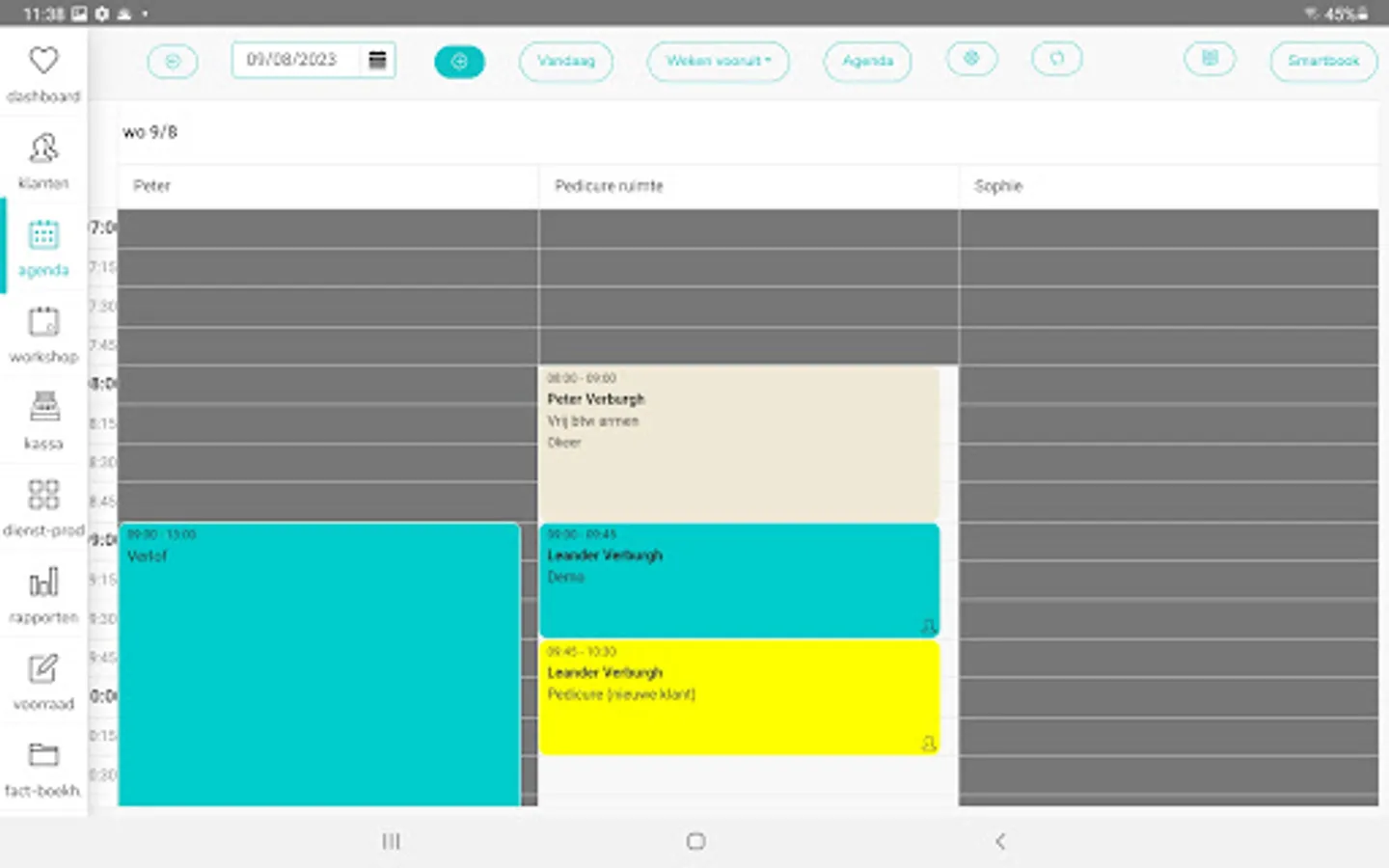Screen dimensions: 1389x868
Task: Open rapporten chart icon
Action: coord(43,582)
